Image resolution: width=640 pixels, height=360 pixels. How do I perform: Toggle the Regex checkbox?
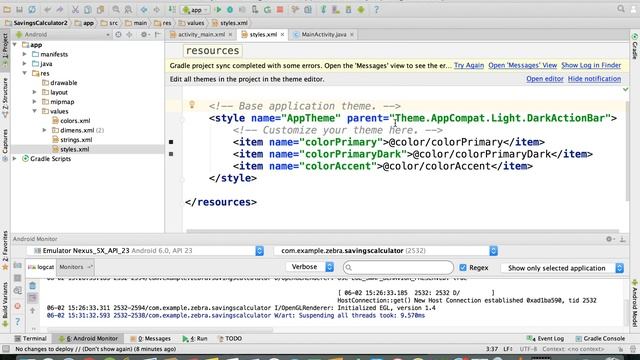point(462,268)
